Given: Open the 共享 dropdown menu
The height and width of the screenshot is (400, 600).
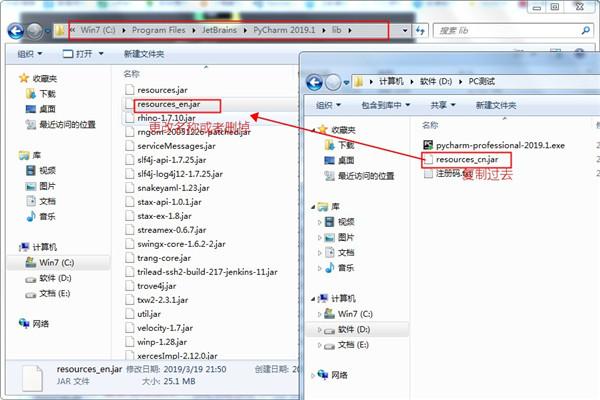Looking at the screenshot, I should point(443,105).
